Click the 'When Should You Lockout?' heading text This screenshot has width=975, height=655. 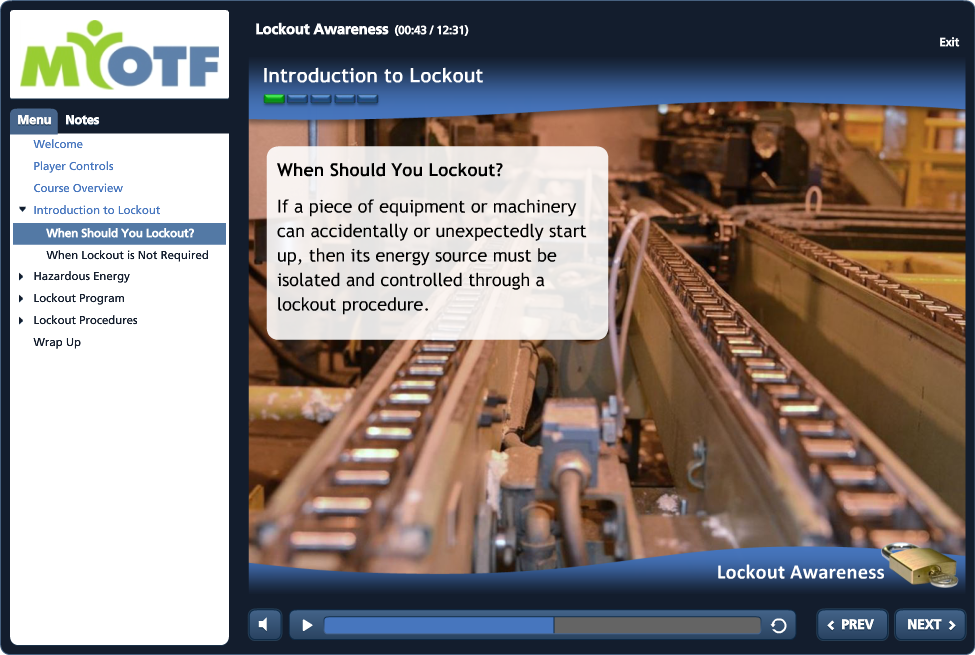point(390,170)
